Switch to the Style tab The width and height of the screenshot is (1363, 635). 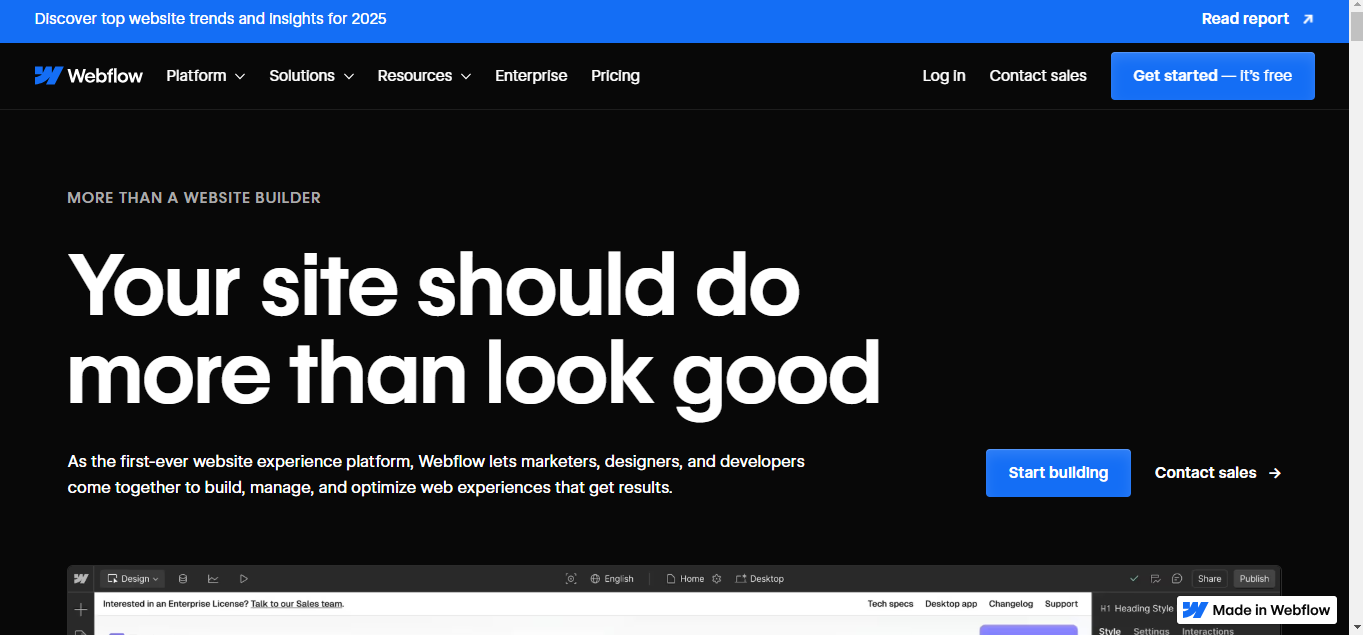click(1110, 630)
